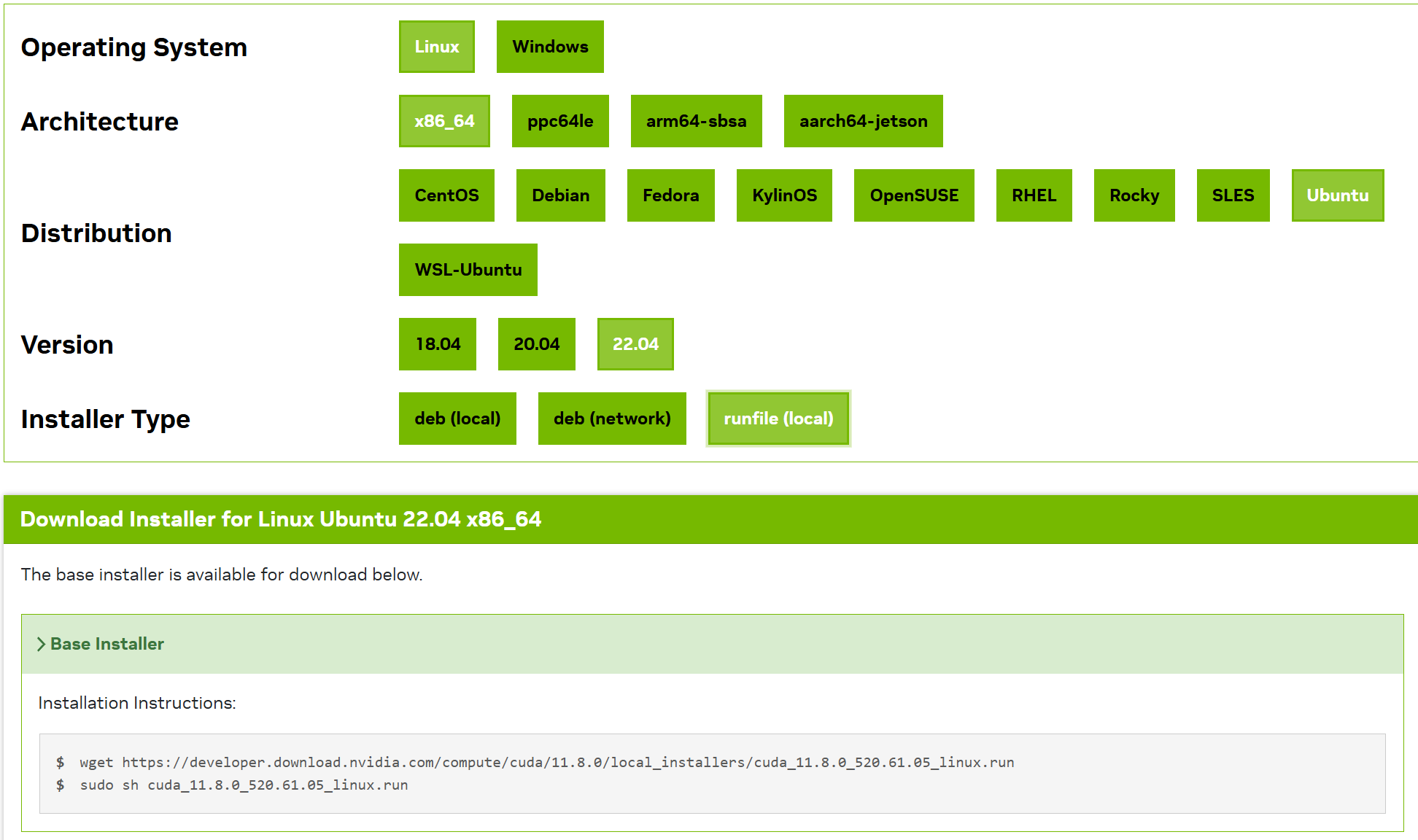
Task: Choose the deb (local) installer type
Action: tap(457, 419)
